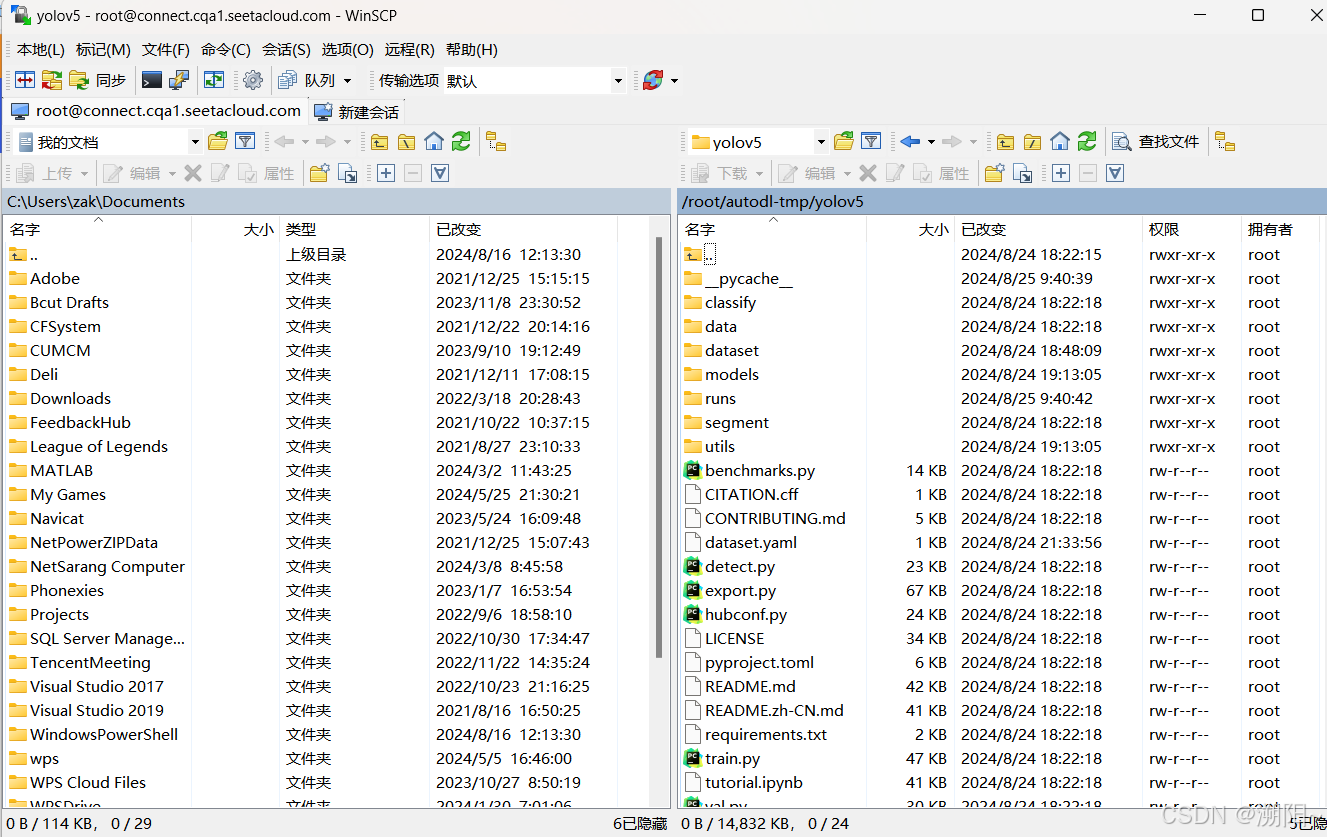Create new folder in remote panel
Screen dimensions: 1327x837
[995, 173]
